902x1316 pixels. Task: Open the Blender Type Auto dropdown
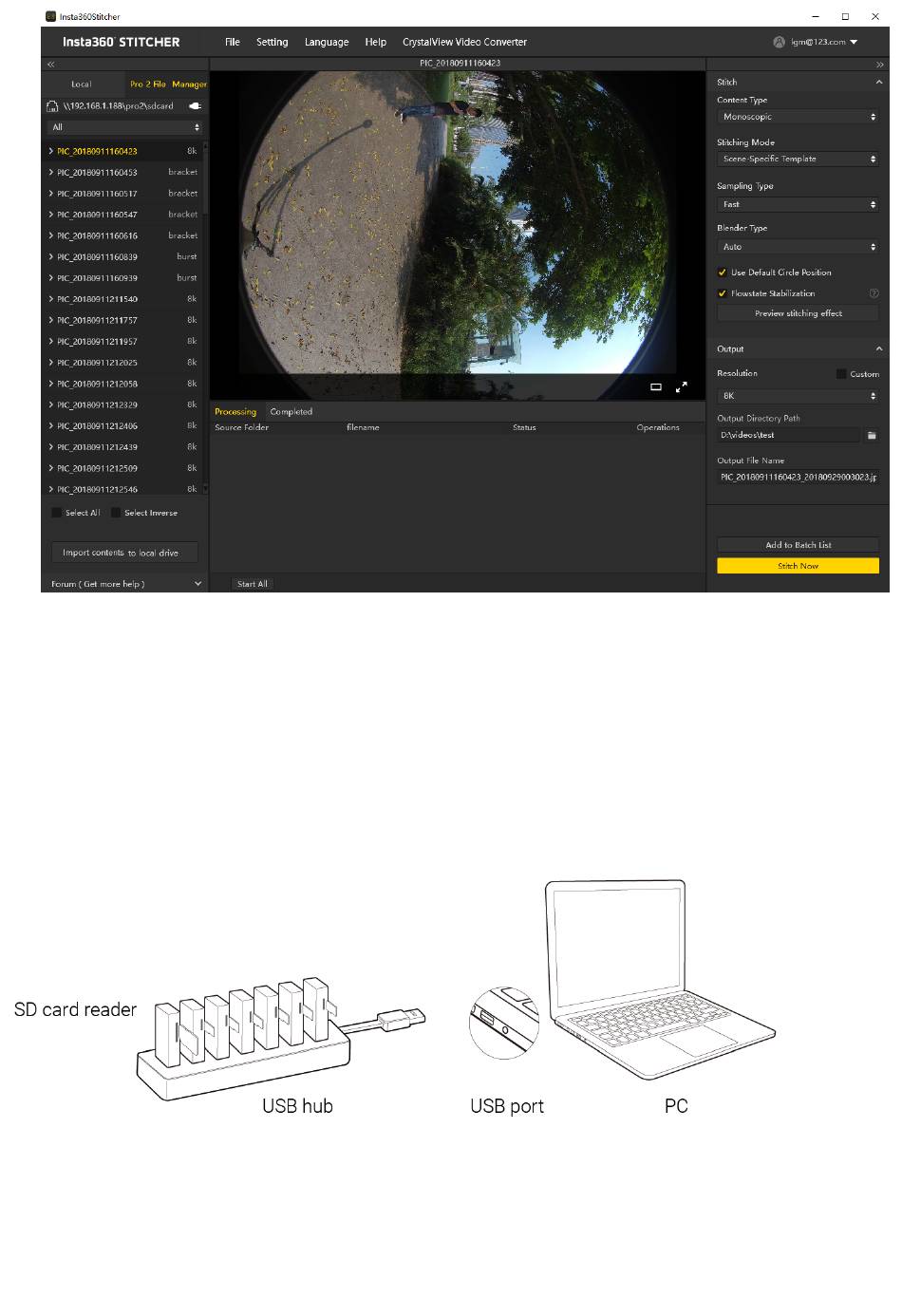[x=799, y=247]
